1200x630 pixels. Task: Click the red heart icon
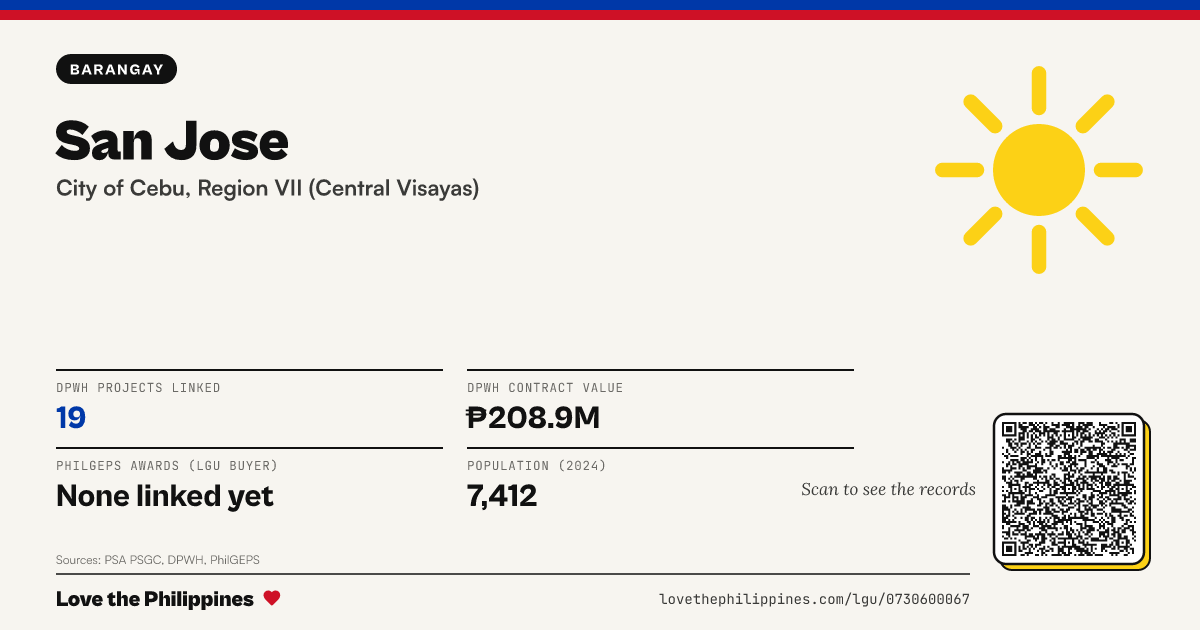pyautogui.click(x=272, y=598)
